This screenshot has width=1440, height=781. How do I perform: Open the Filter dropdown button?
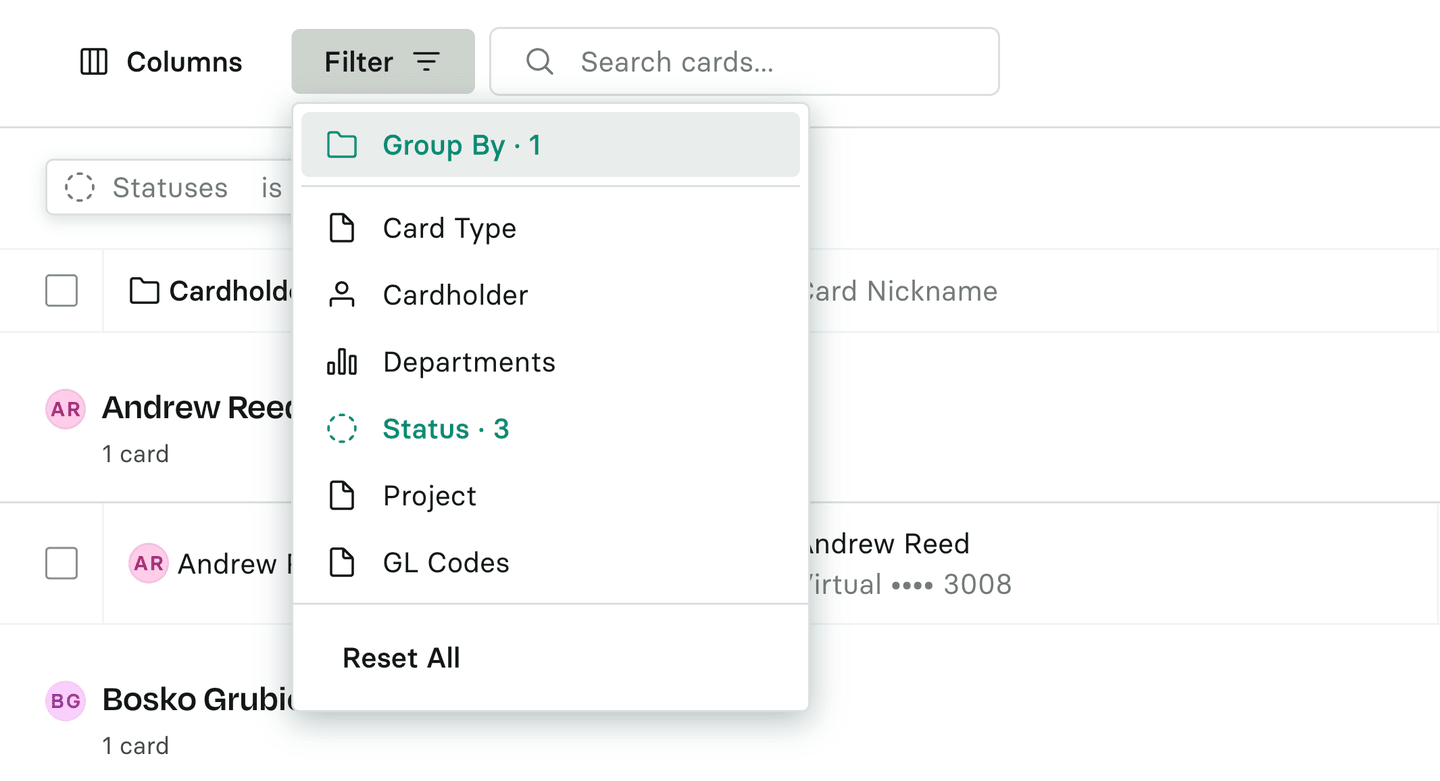pyautogui.click(x=382, y=62)
